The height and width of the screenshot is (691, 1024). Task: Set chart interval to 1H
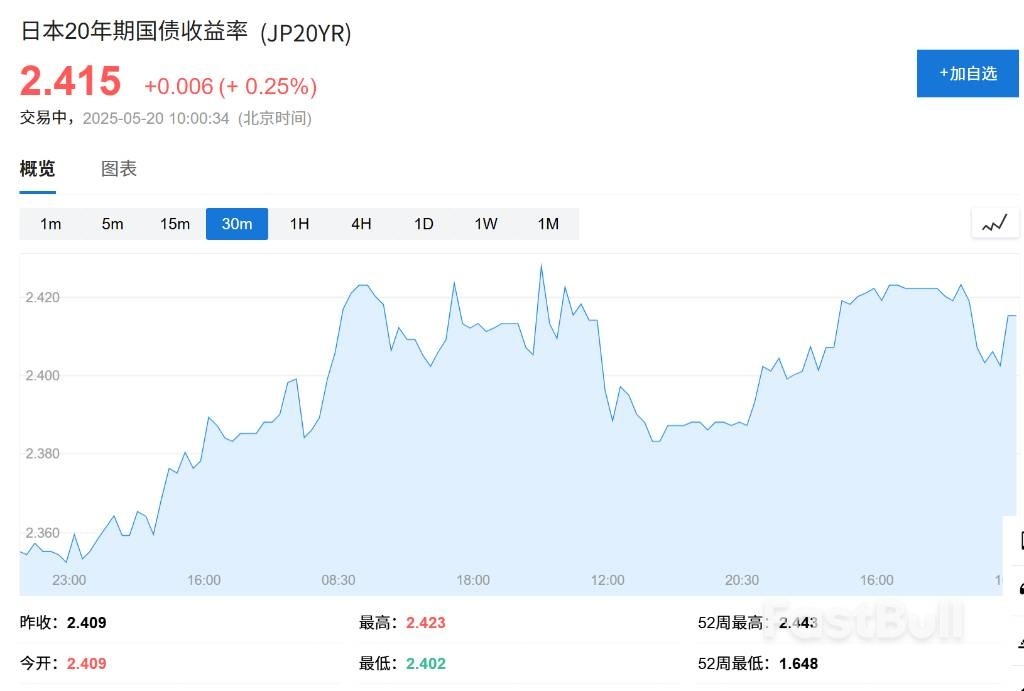click(299, 224)
